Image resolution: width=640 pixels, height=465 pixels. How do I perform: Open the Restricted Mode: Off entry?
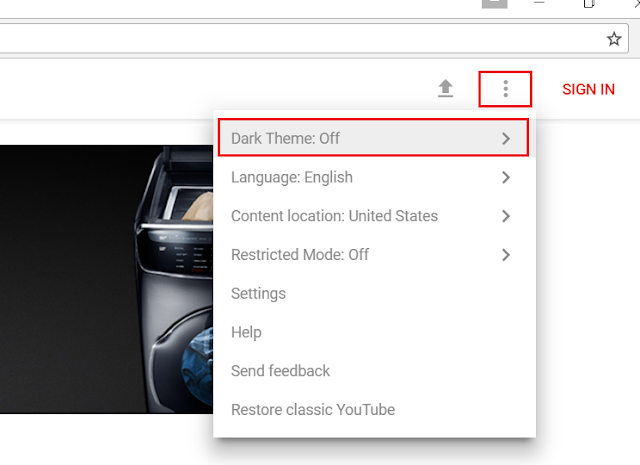coord(374,254)
